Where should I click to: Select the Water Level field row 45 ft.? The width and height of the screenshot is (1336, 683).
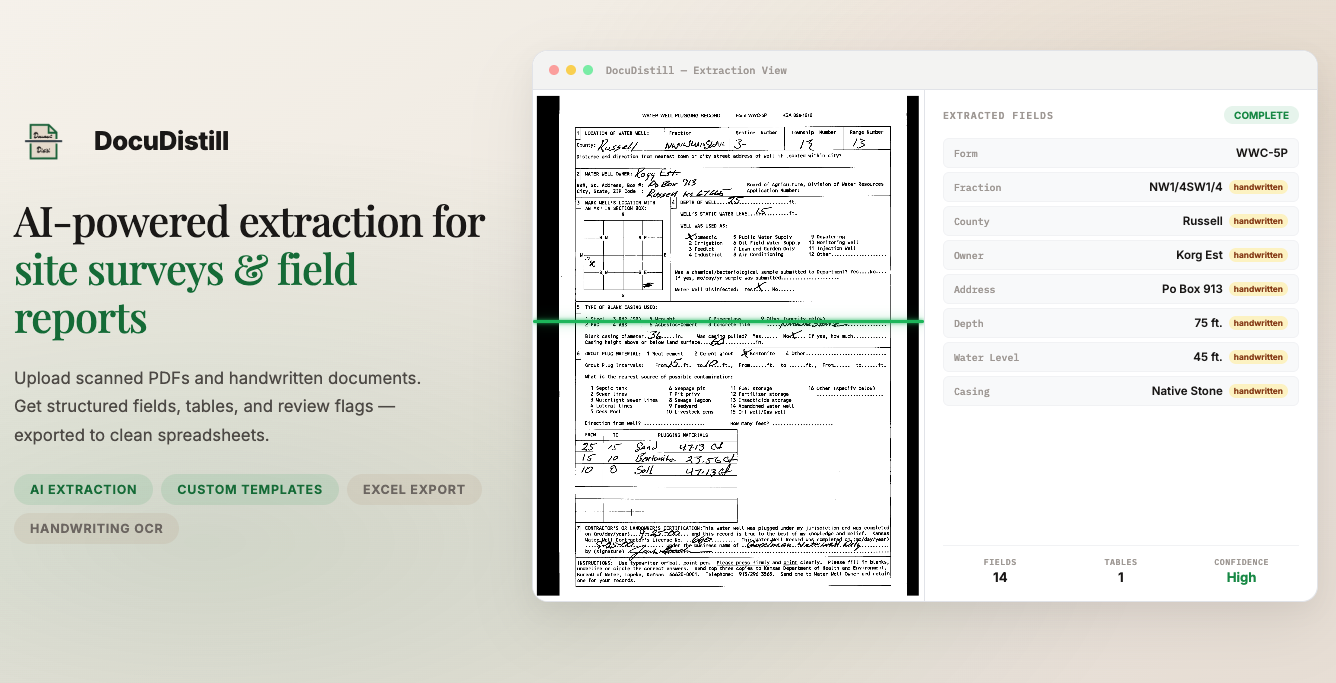tap(1121, 357)
